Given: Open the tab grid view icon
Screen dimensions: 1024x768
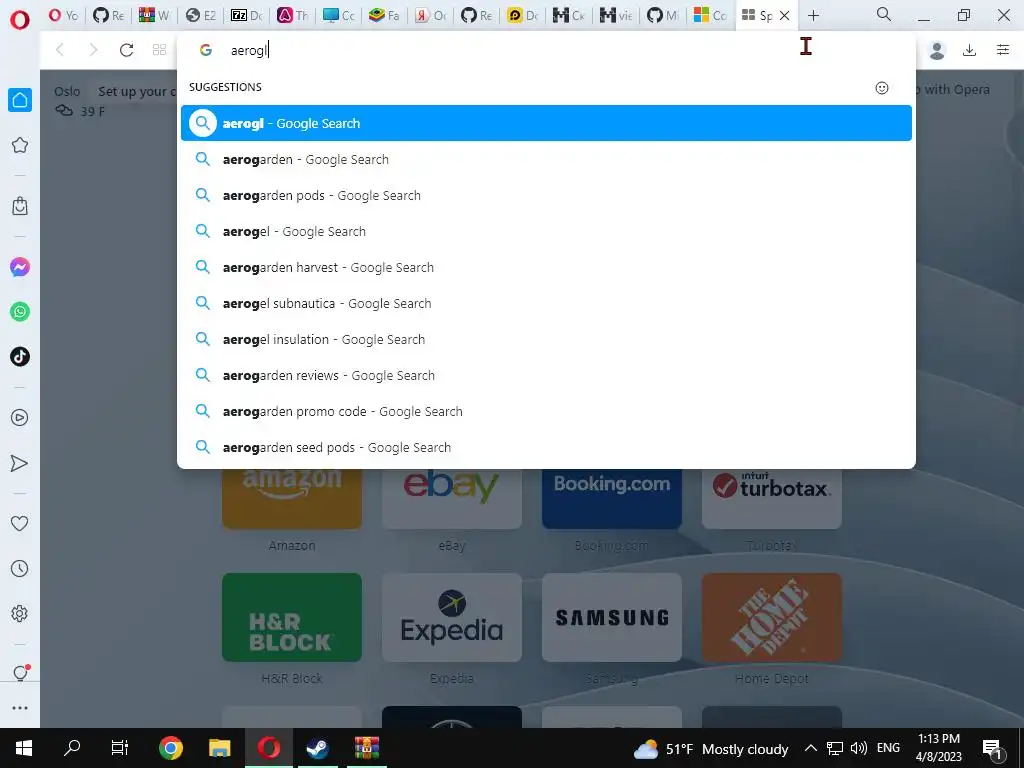Looking at the screenshot, I should [x=159, y=50].
